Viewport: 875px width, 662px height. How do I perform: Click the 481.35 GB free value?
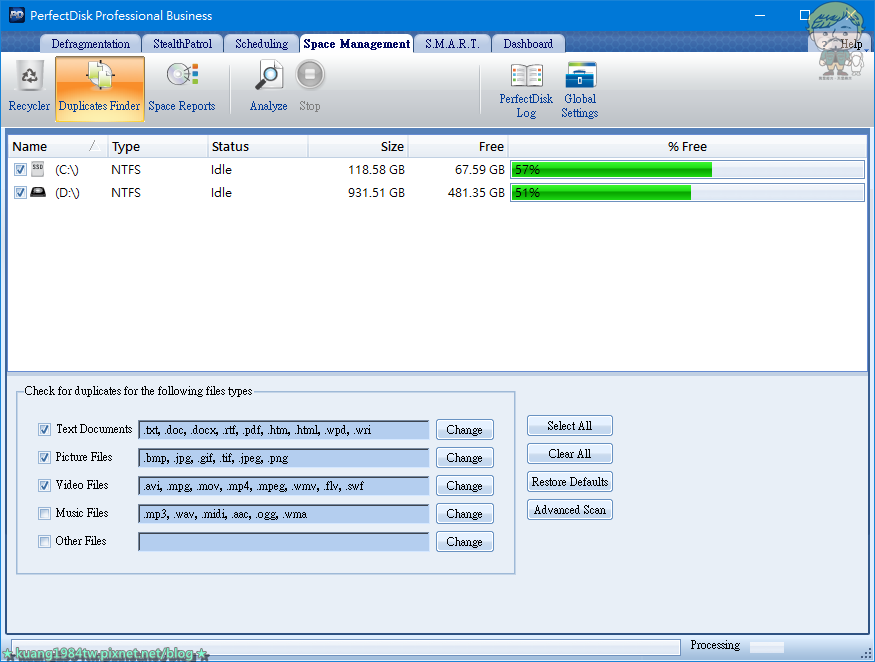tap(476, 193)
